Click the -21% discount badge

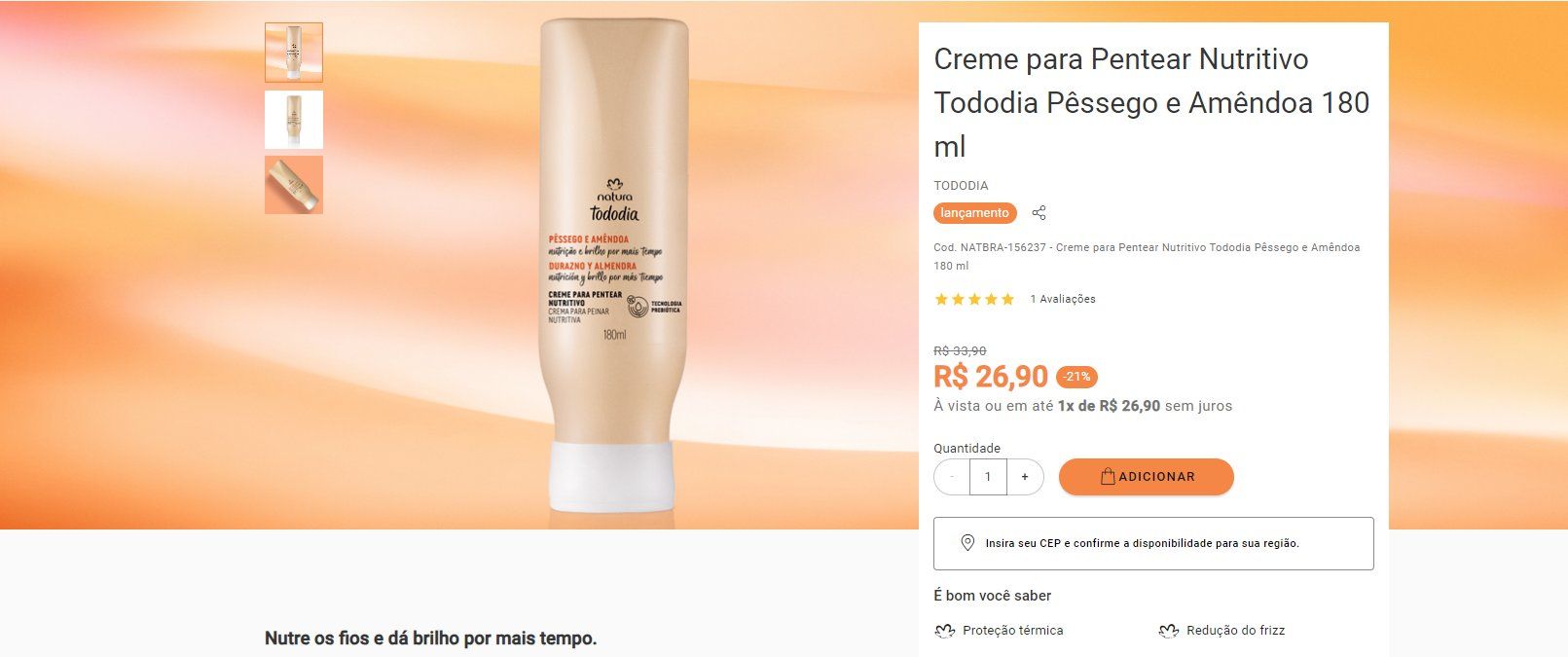(x=1076, y=377)
